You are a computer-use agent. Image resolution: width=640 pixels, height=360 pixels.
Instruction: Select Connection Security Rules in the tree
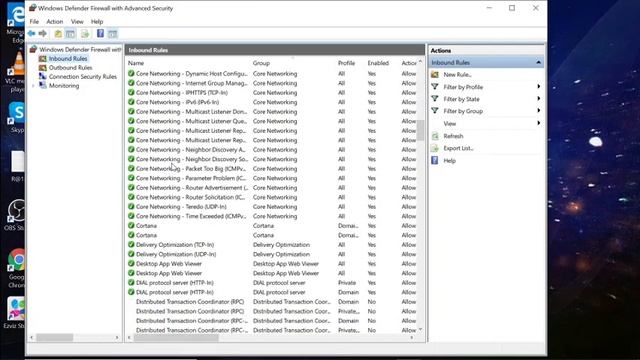click(x=82, y=76)
